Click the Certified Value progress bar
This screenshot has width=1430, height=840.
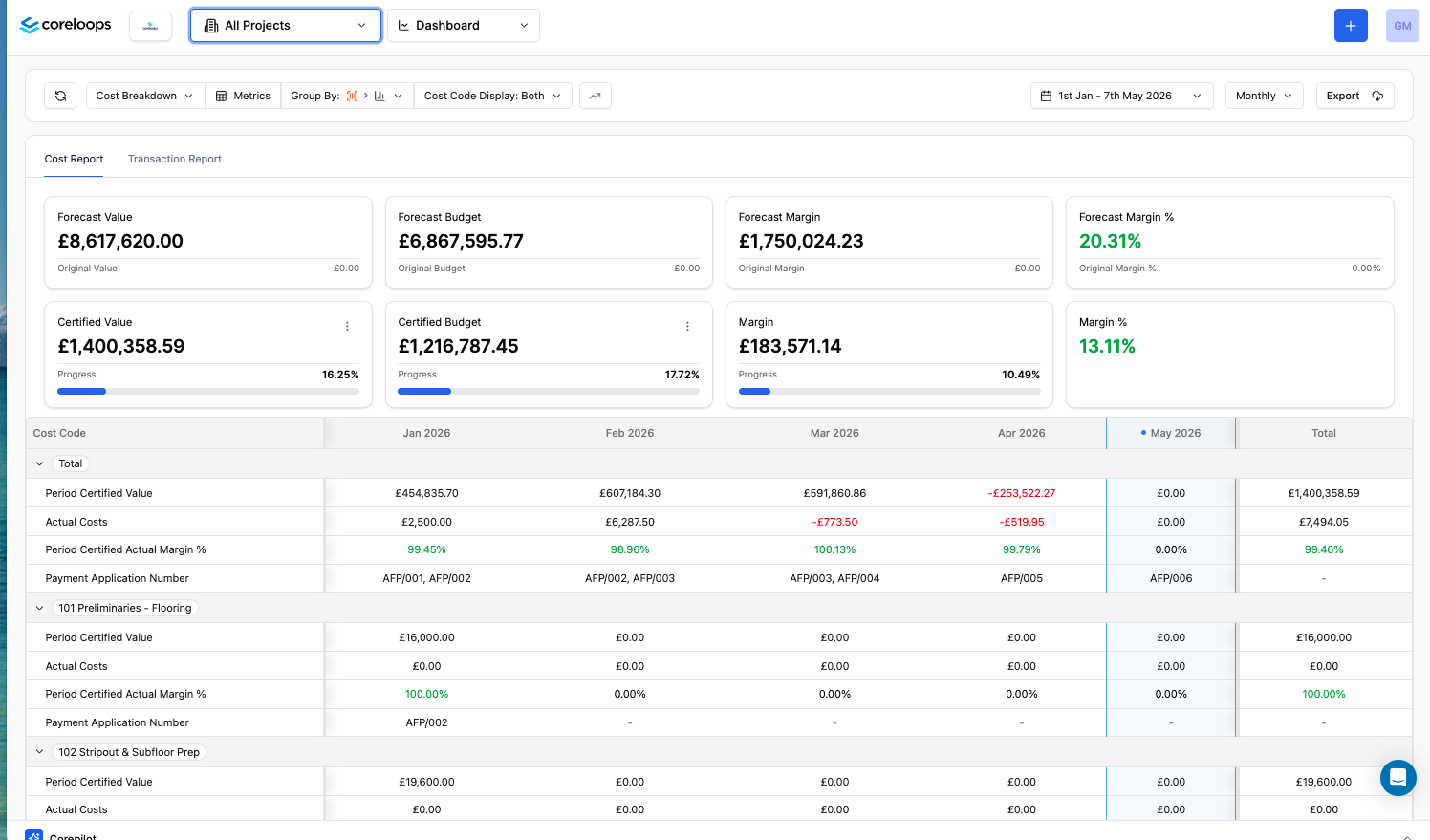208,391
